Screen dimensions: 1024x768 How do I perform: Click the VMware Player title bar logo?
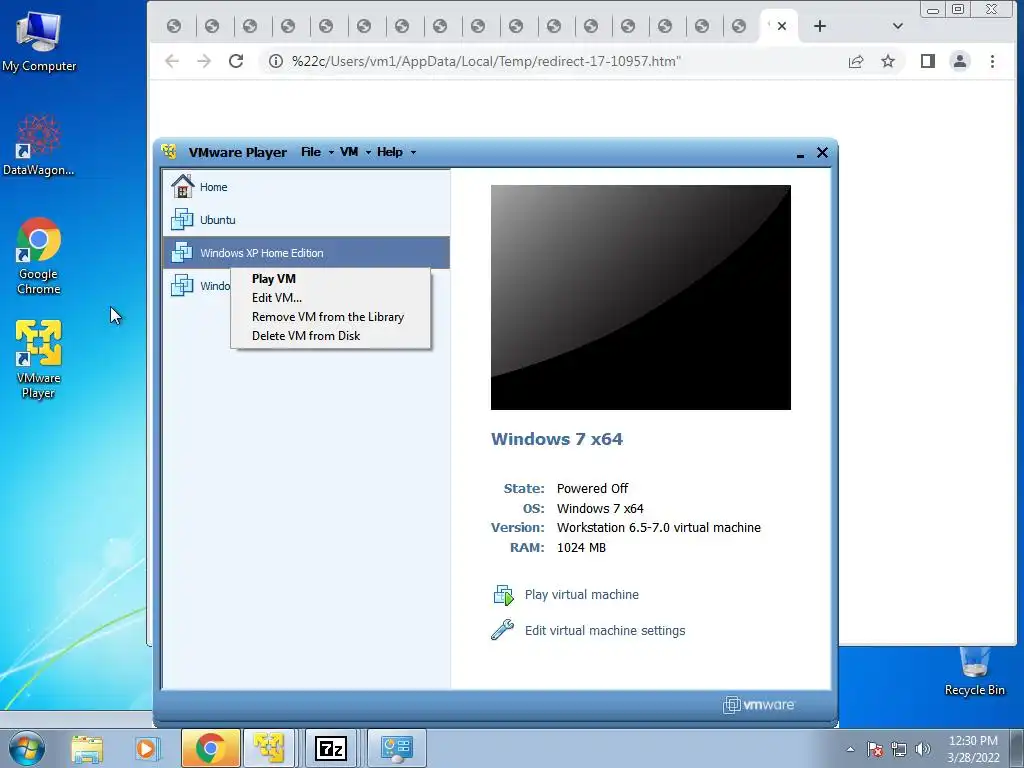169,152
